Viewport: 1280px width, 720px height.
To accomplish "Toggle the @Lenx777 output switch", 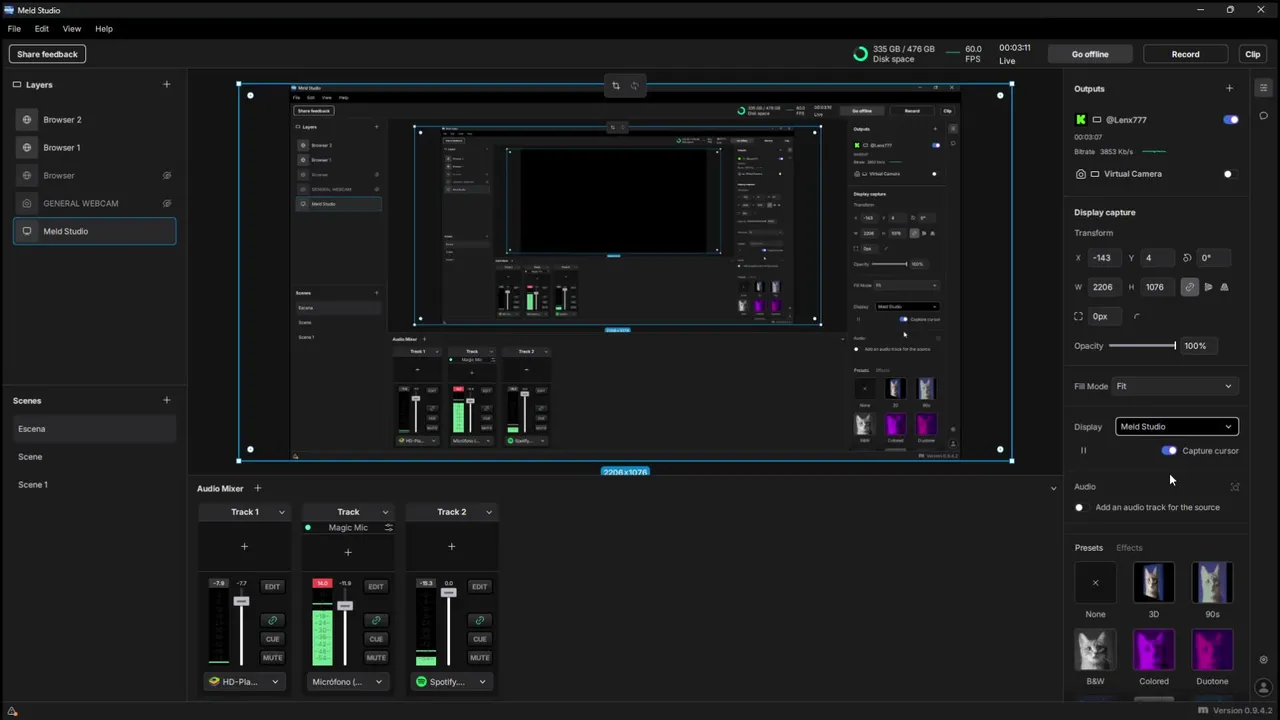I will (1231, 120).
